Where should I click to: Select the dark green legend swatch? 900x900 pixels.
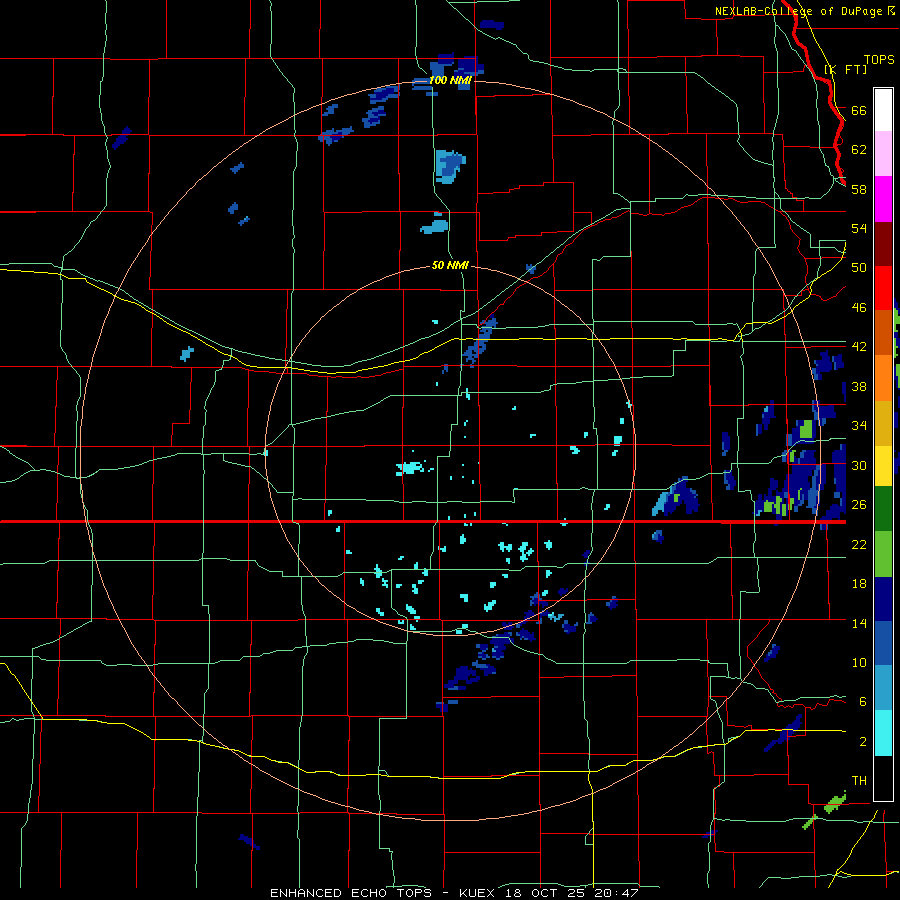coord(883,510)
